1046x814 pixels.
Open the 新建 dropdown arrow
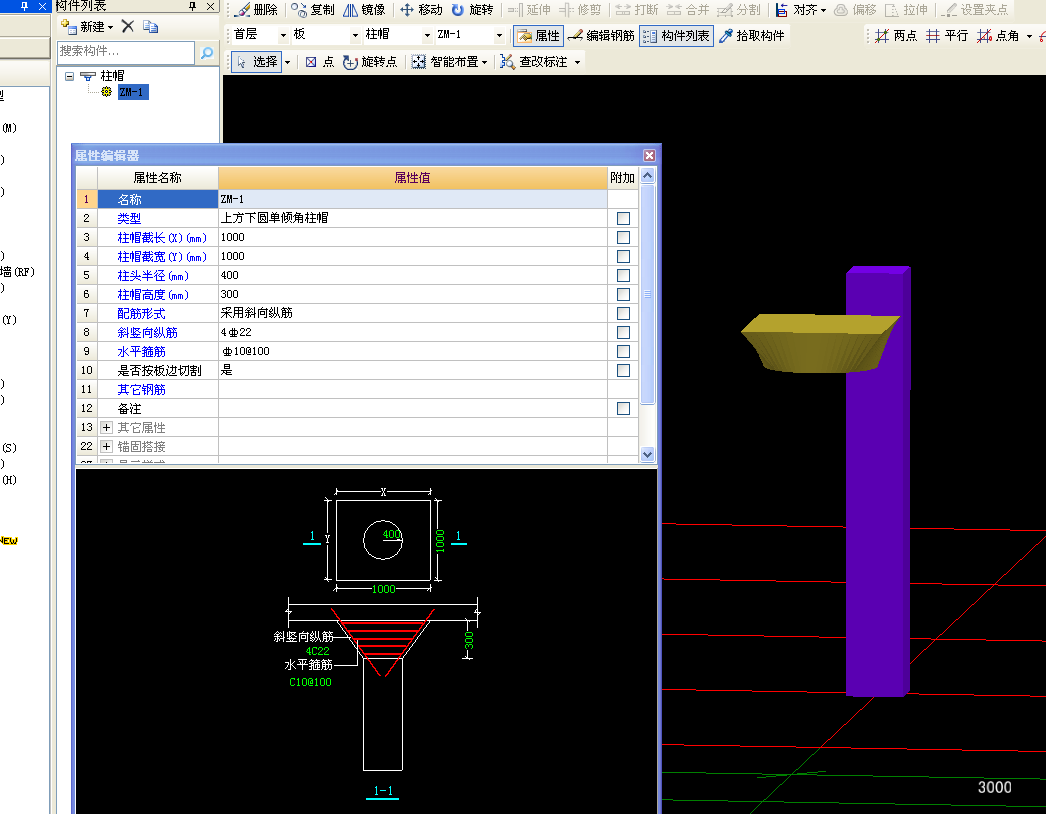tap(110, 27)
